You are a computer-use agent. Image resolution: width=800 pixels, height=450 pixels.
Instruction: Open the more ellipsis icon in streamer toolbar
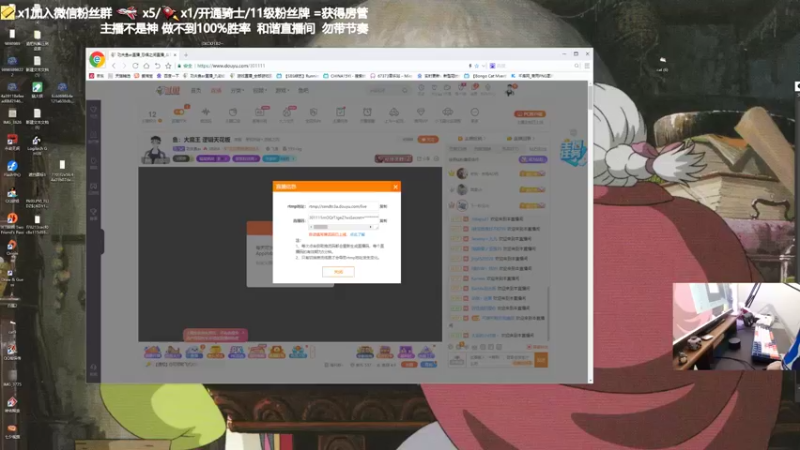click(x=474, y=114)
